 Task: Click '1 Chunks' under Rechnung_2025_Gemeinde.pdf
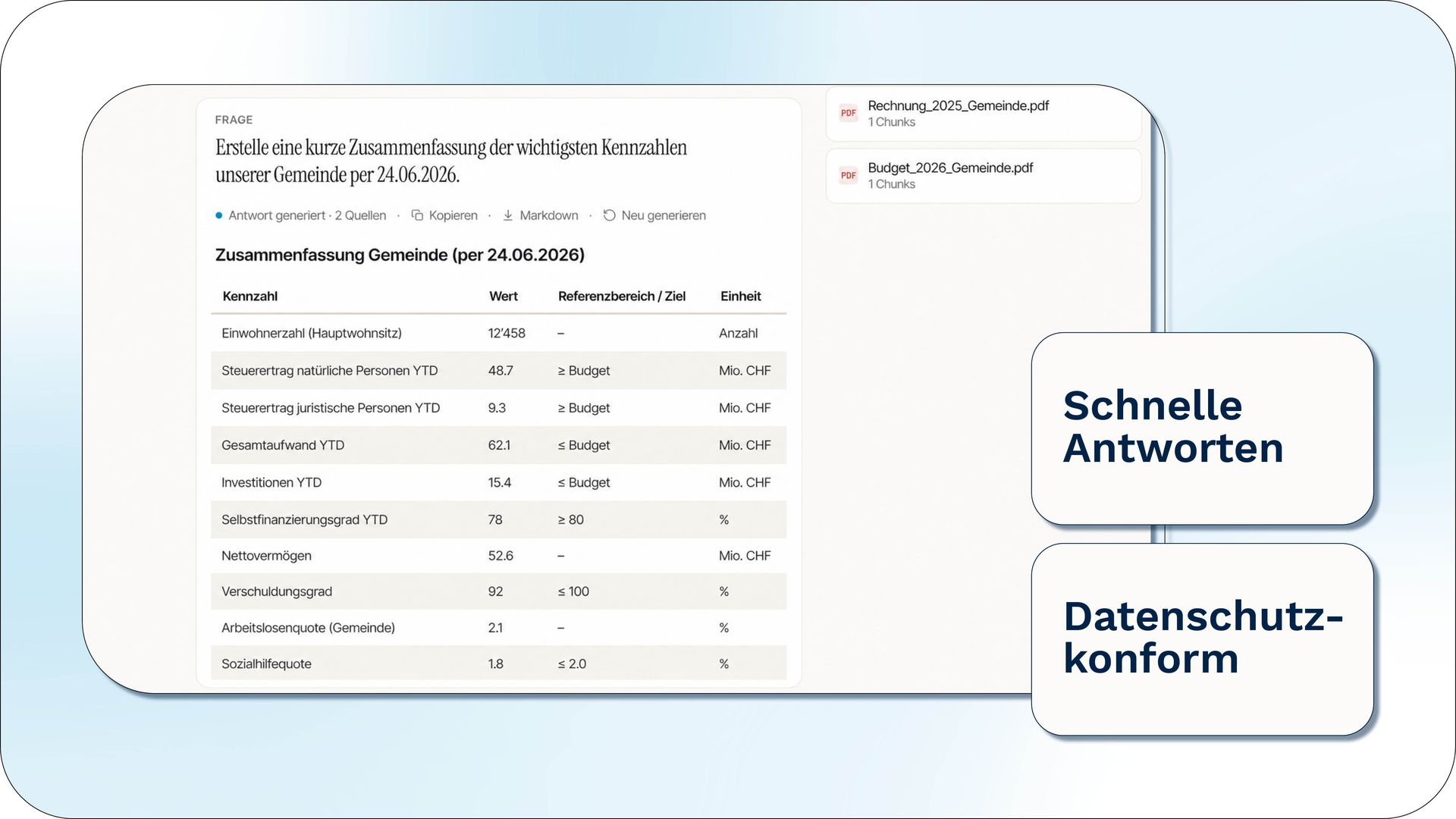click(892, 122)
